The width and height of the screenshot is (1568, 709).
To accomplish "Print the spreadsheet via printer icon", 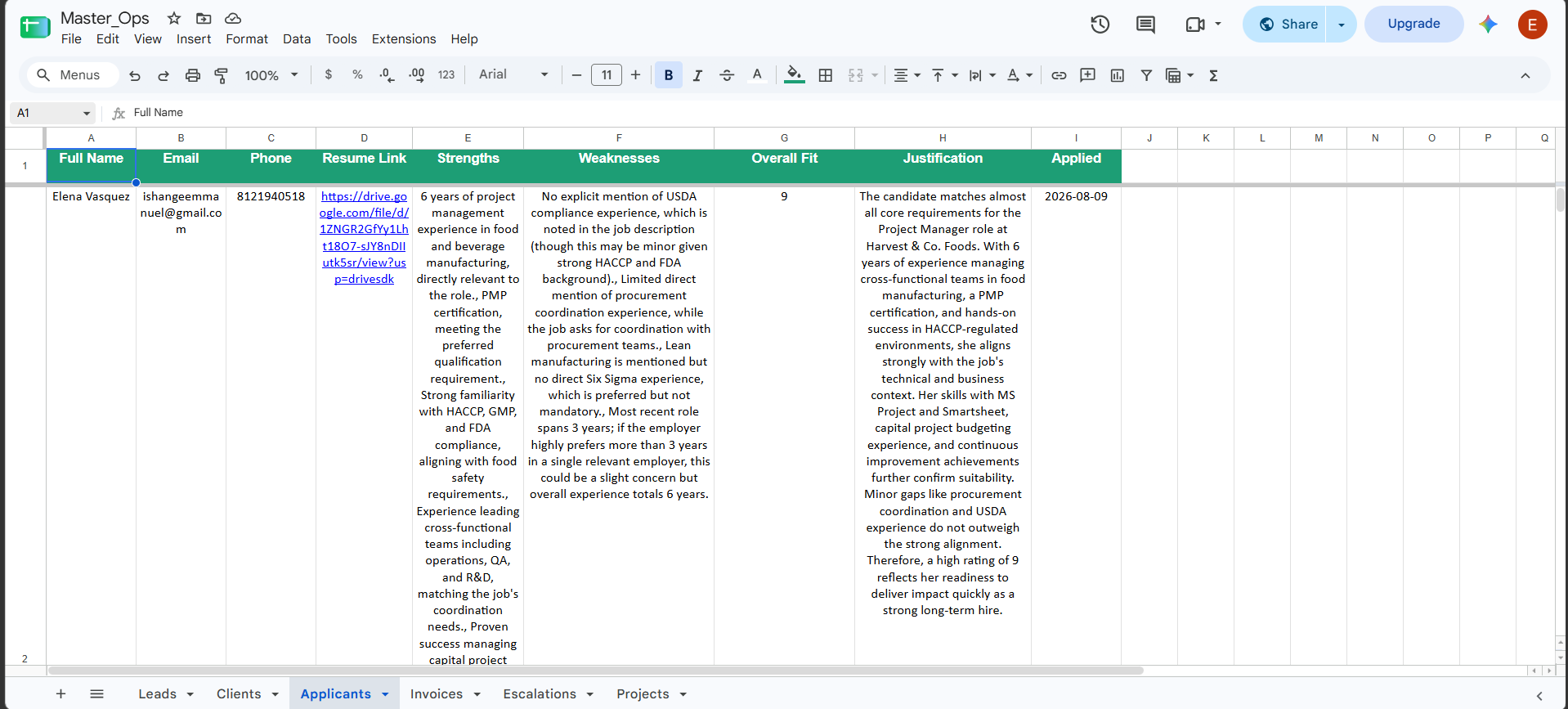I will pyautogui.click(x=193, y=75).
